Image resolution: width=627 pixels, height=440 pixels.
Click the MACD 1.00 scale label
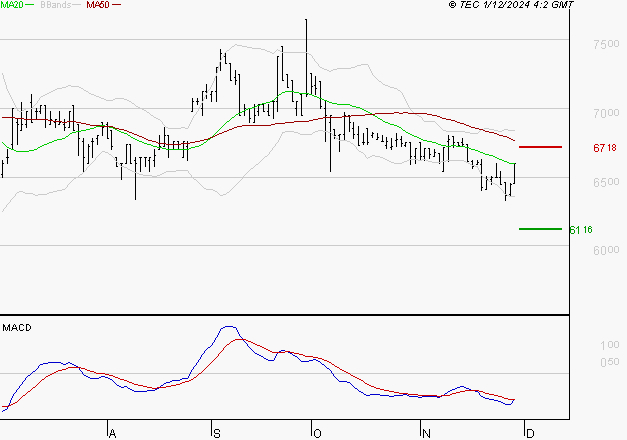coord(610,345)
